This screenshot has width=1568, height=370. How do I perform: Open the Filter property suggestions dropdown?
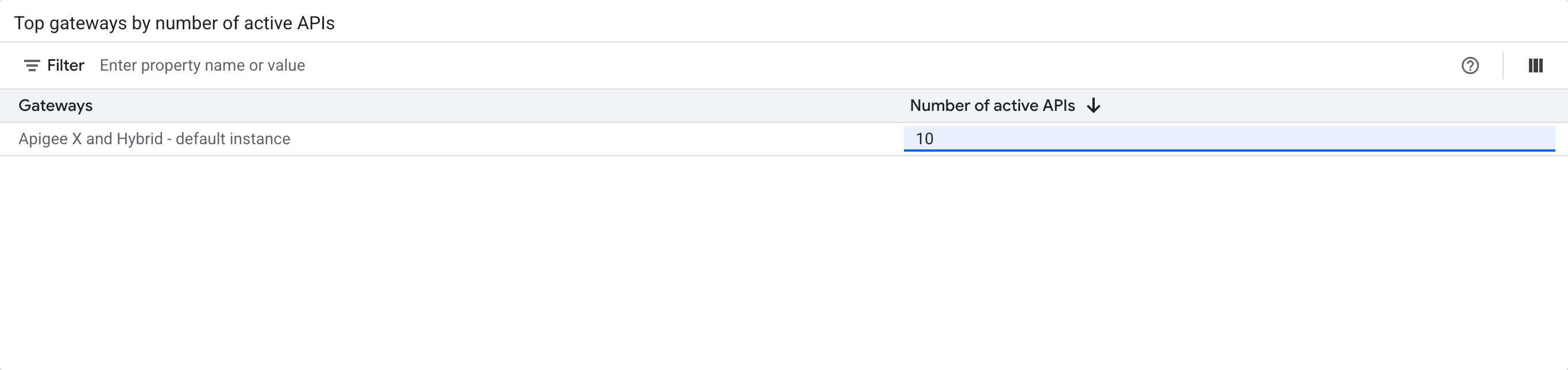pos(202,65)
